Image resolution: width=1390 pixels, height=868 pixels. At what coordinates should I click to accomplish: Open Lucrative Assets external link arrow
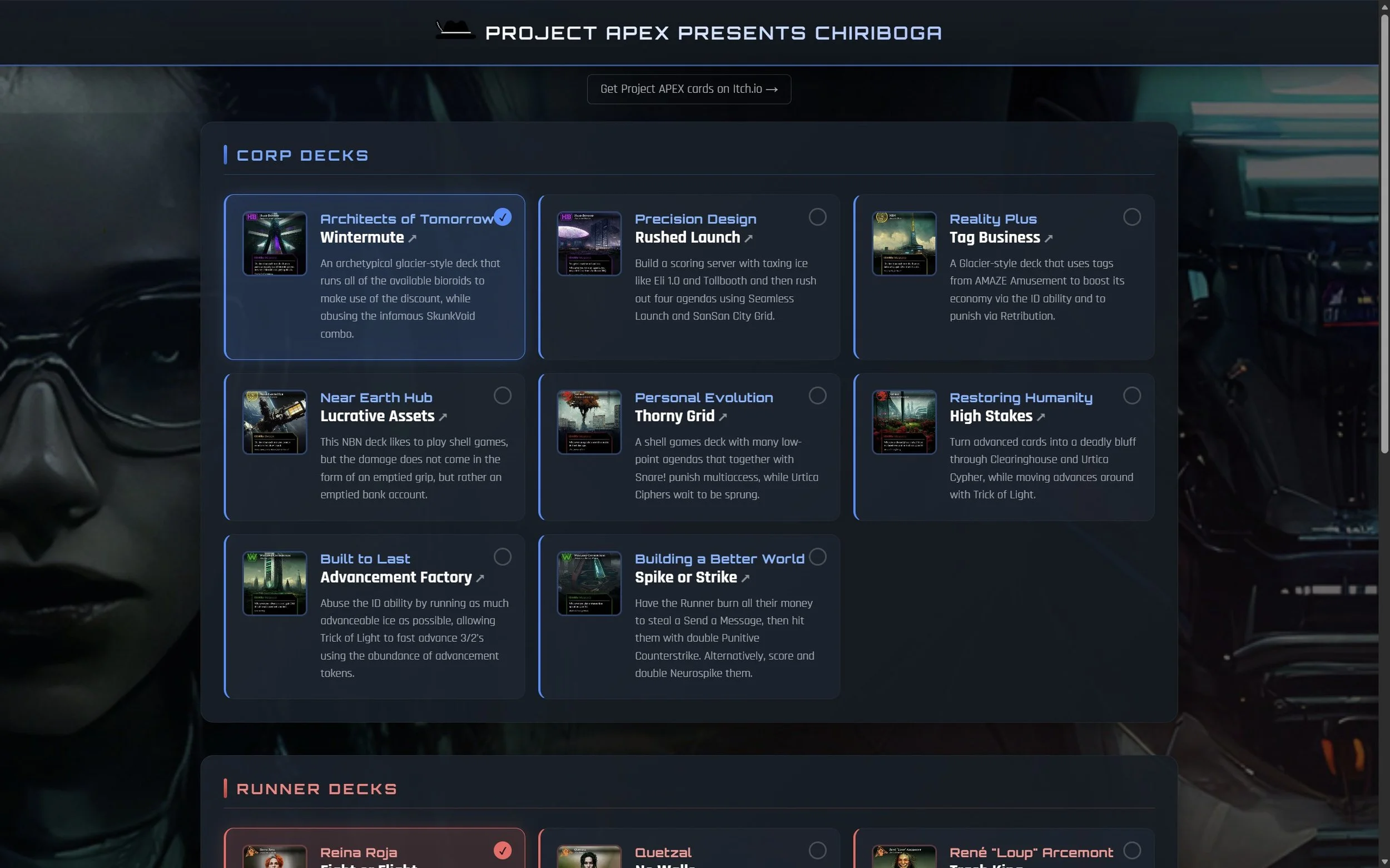point(443,417)
